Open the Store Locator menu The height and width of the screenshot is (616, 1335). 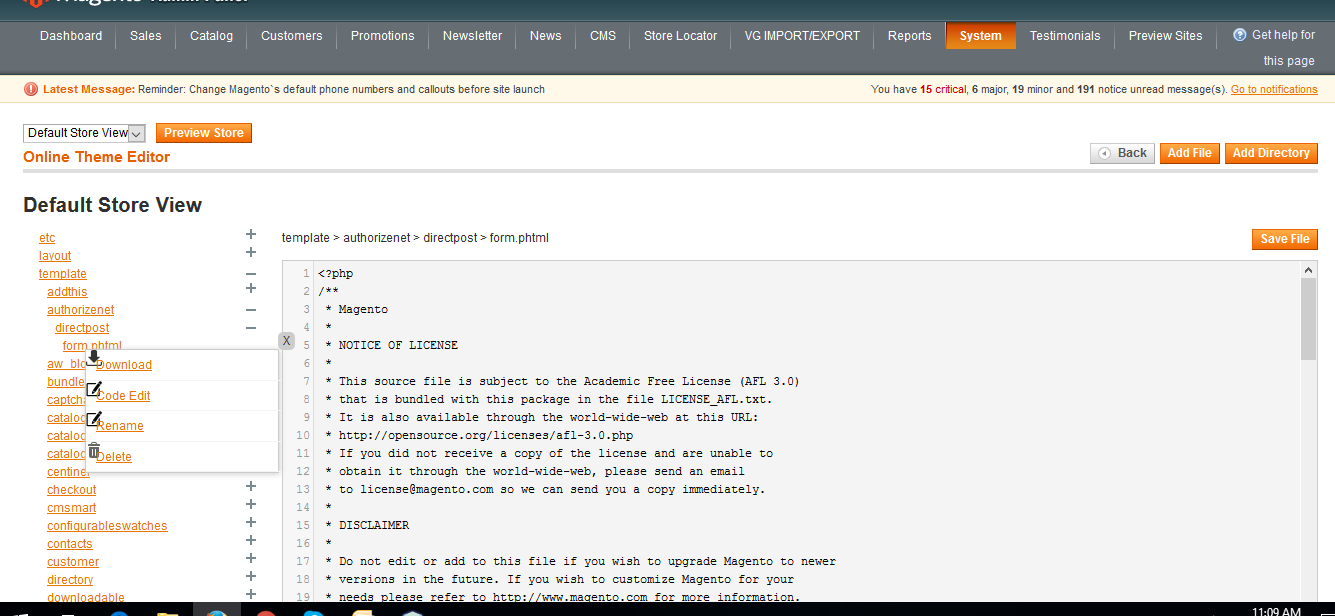680,36
